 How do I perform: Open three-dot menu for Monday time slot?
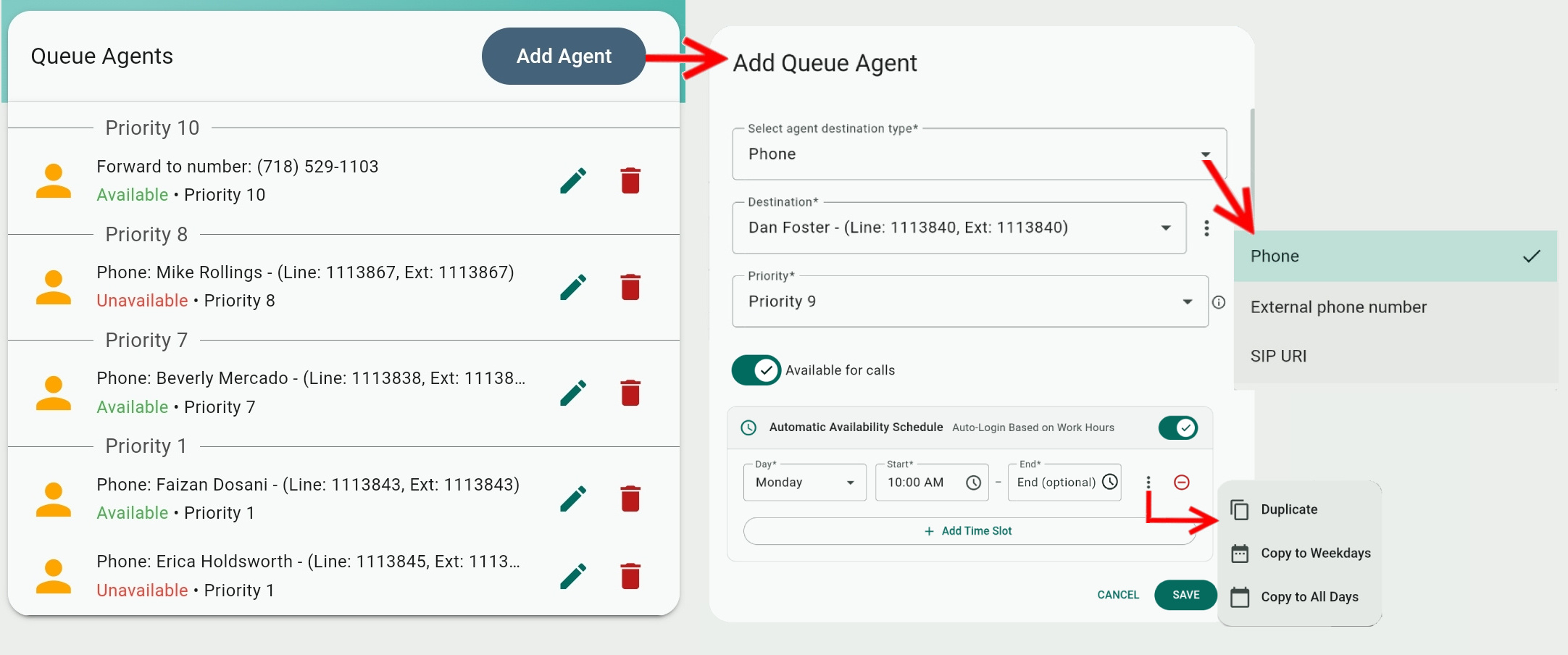(1148, 483)
